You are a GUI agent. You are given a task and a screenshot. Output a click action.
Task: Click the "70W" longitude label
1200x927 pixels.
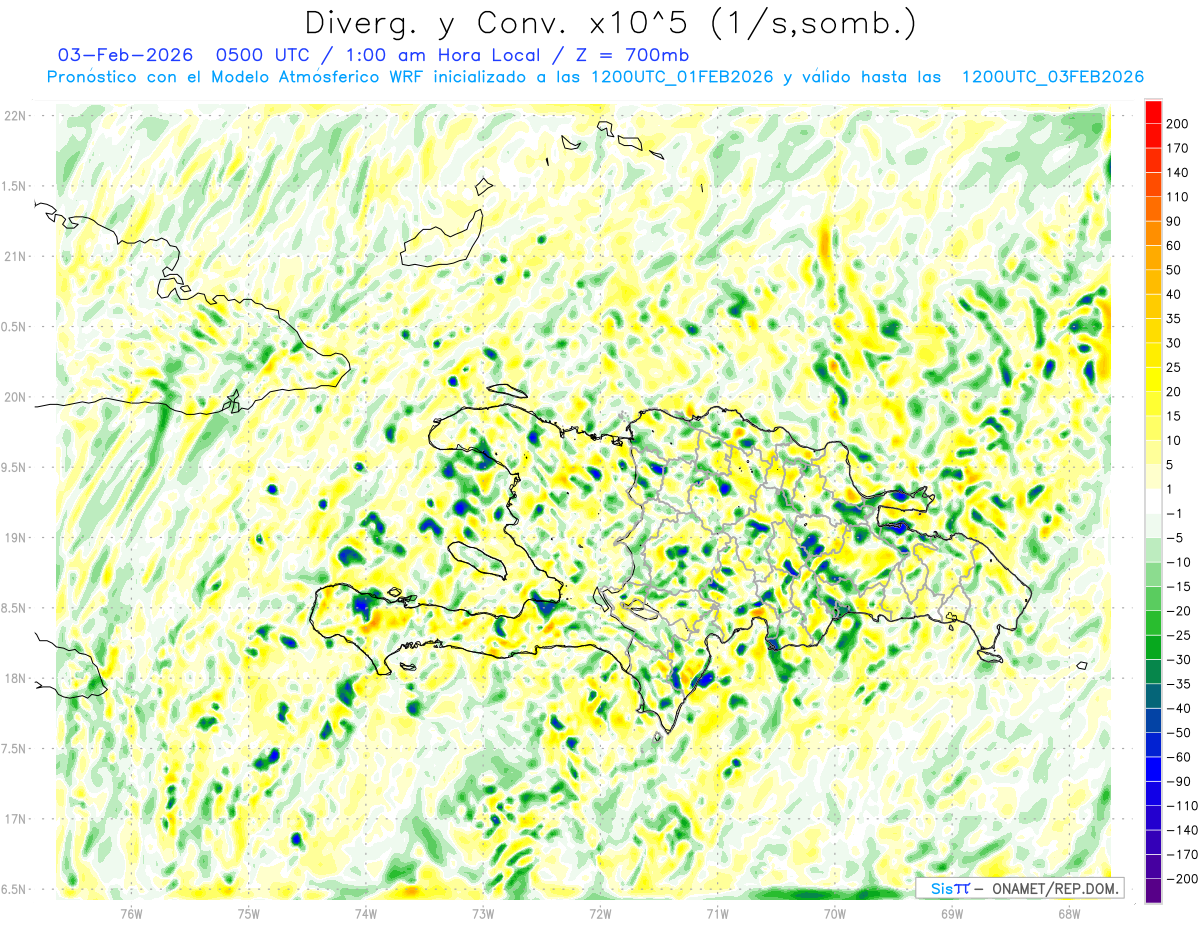click(x=835, y=913)
